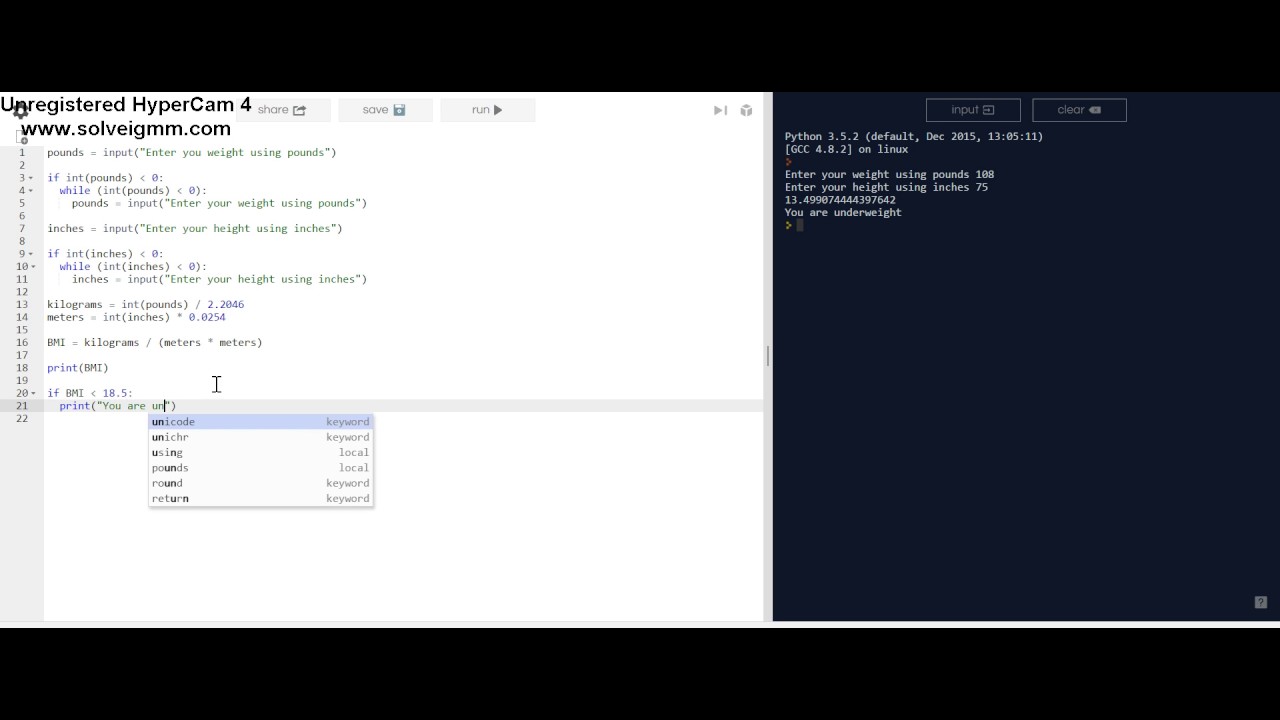Click the share button
The width and height of the screenshot is (1280, 720).
(x=282, y=110)
